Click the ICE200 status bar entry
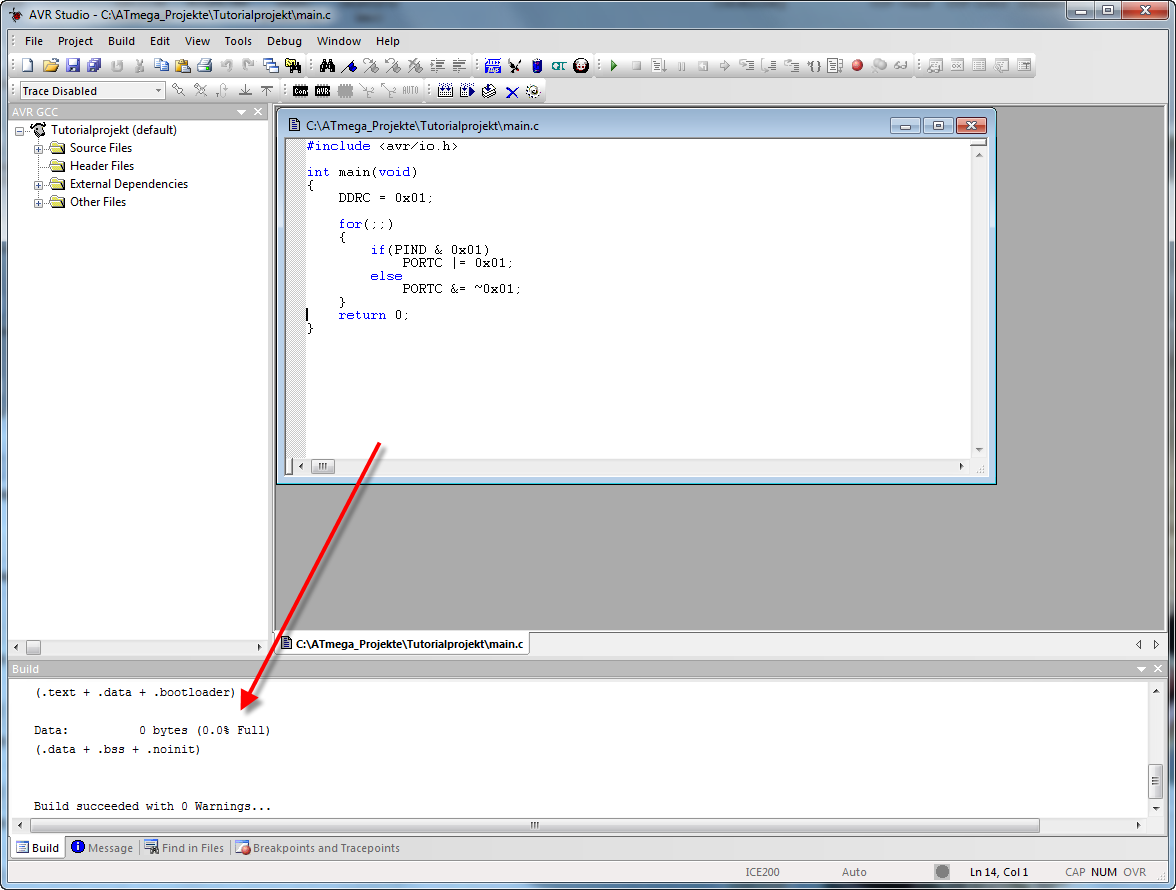 click(x=762, y=872)
